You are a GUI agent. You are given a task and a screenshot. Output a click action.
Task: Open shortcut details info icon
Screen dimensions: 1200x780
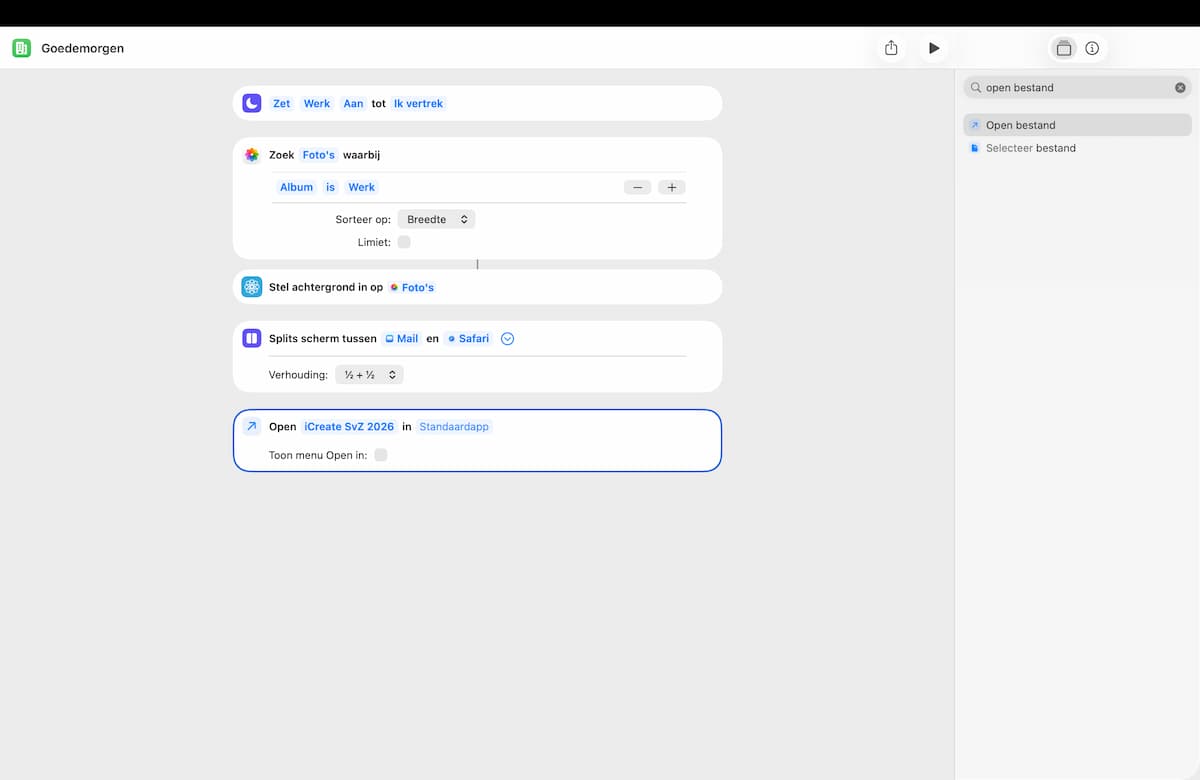[1092, 48]
